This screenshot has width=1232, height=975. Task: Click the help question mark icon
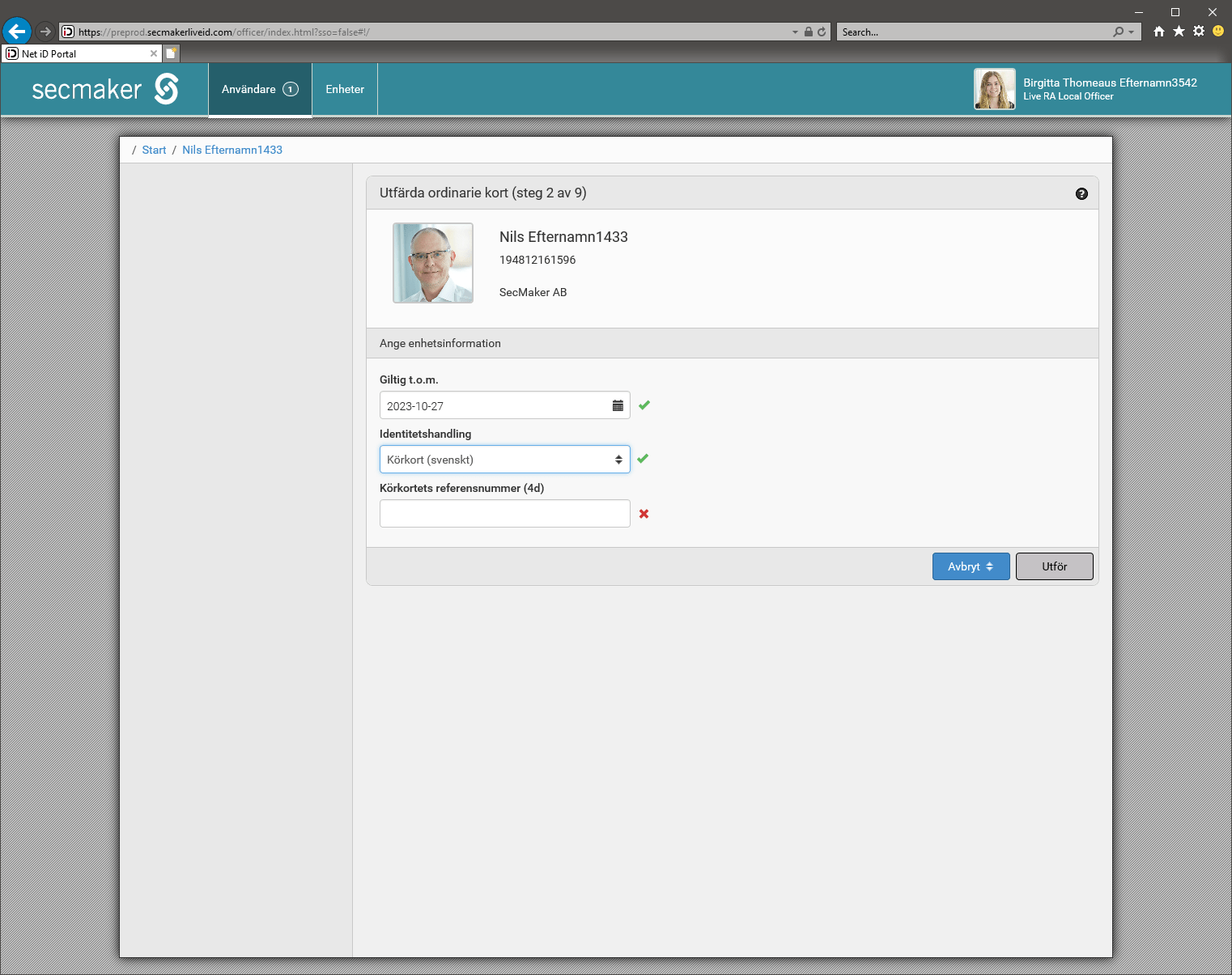[x=1081, y=193]
